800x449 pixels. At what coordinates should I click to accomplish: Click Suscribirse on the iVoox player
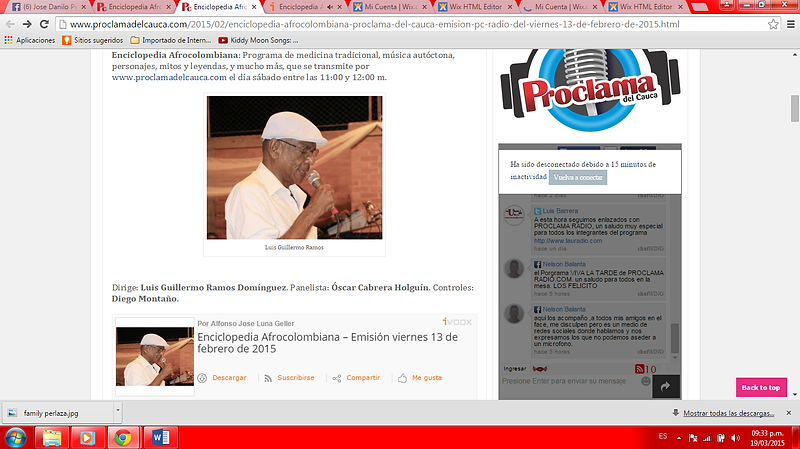point(295,378)
